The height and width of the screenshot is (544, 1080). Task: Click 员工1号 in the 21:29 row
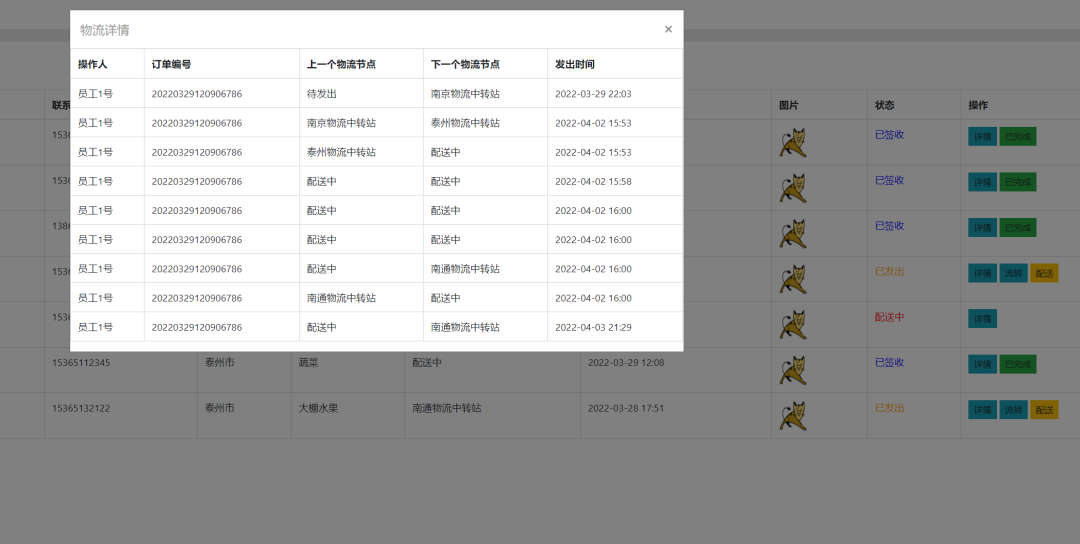click(x=95, y=327)
